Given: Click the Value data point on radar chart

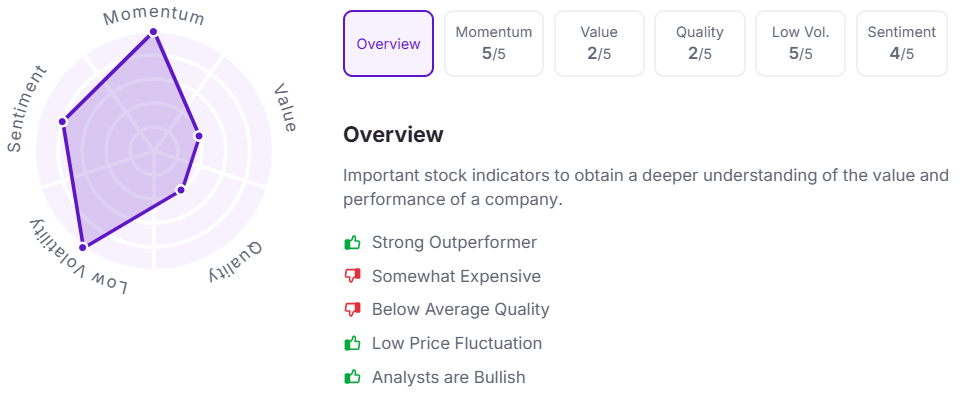Looking at the screenshot, I should coord(198,136).
